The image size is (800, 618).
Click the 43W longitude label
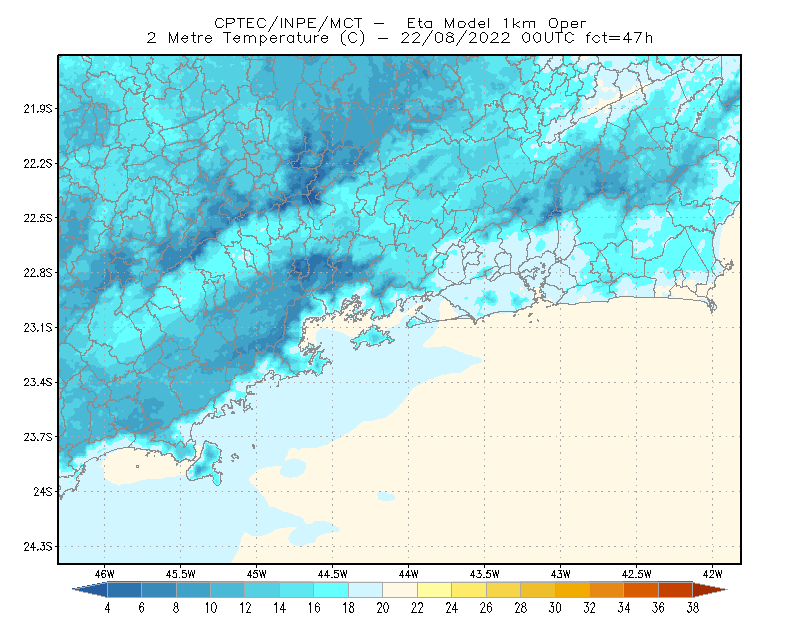(x=560, y=574)
